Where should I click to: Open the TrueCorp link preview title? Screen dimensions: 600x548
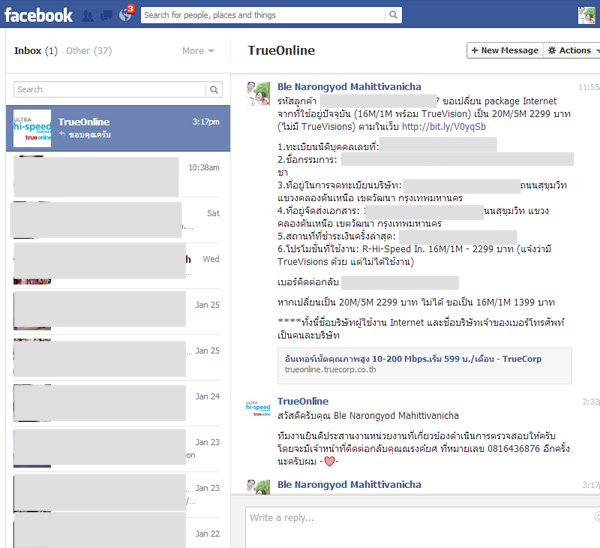413,359
